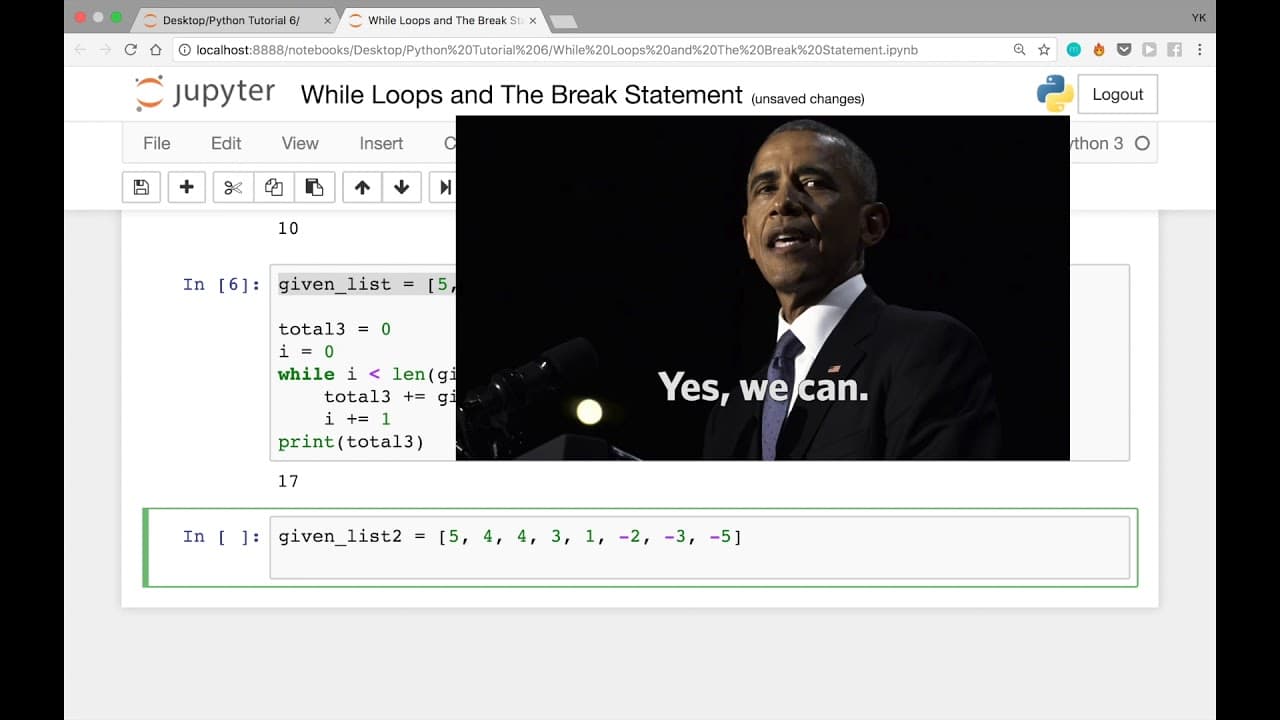Move the selected cell up
Image resolution: width=1280 pixels, height=720 pixels.
[x=362, y=187]
